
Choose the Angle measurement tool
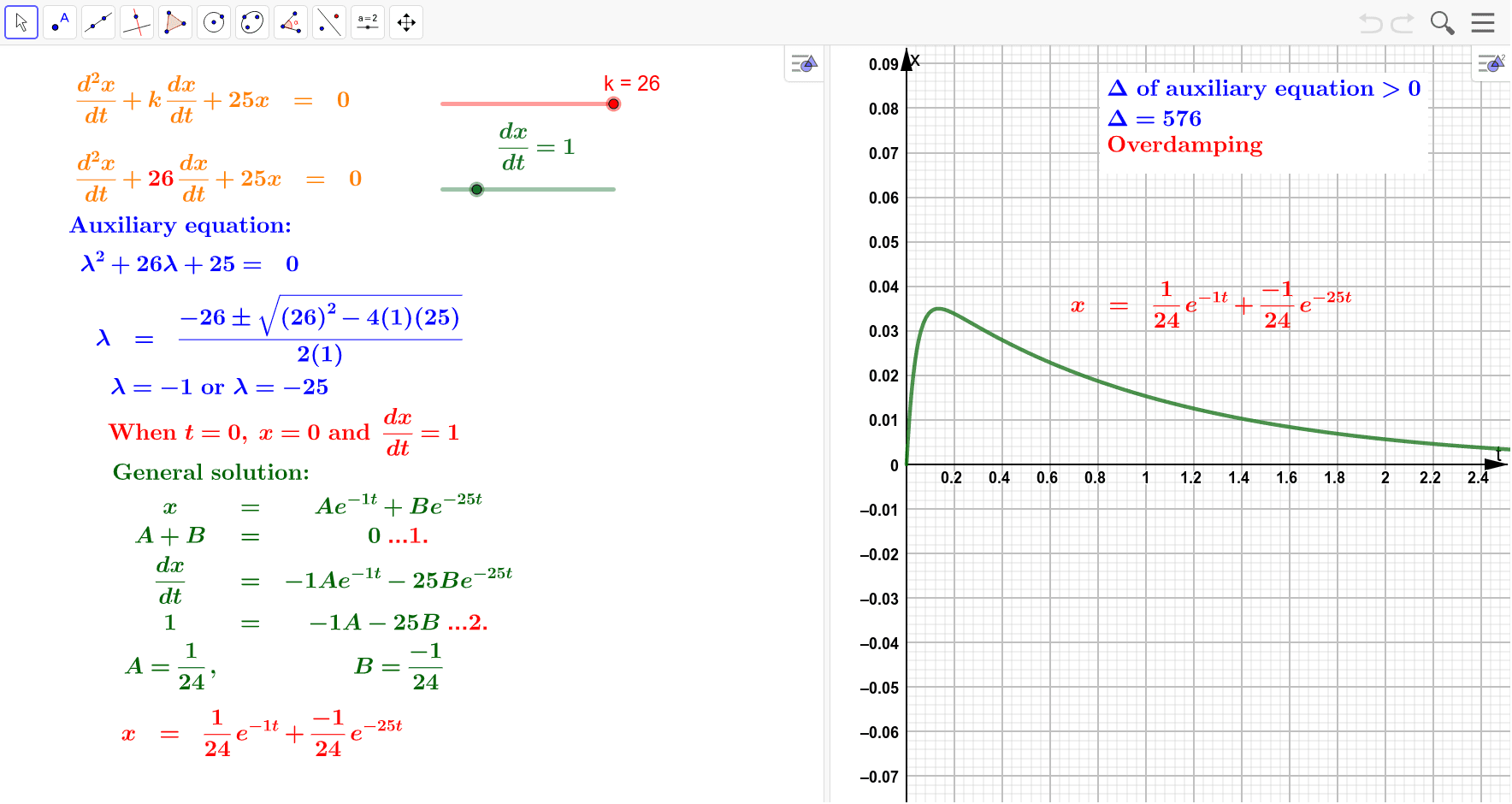click(291, 22)
